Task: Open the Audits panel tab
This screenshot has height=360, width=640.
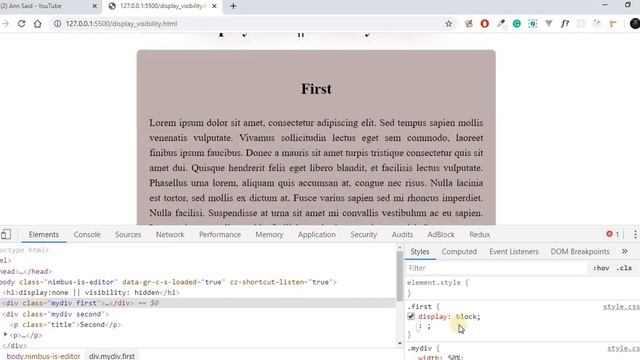Action: point(402,235)
